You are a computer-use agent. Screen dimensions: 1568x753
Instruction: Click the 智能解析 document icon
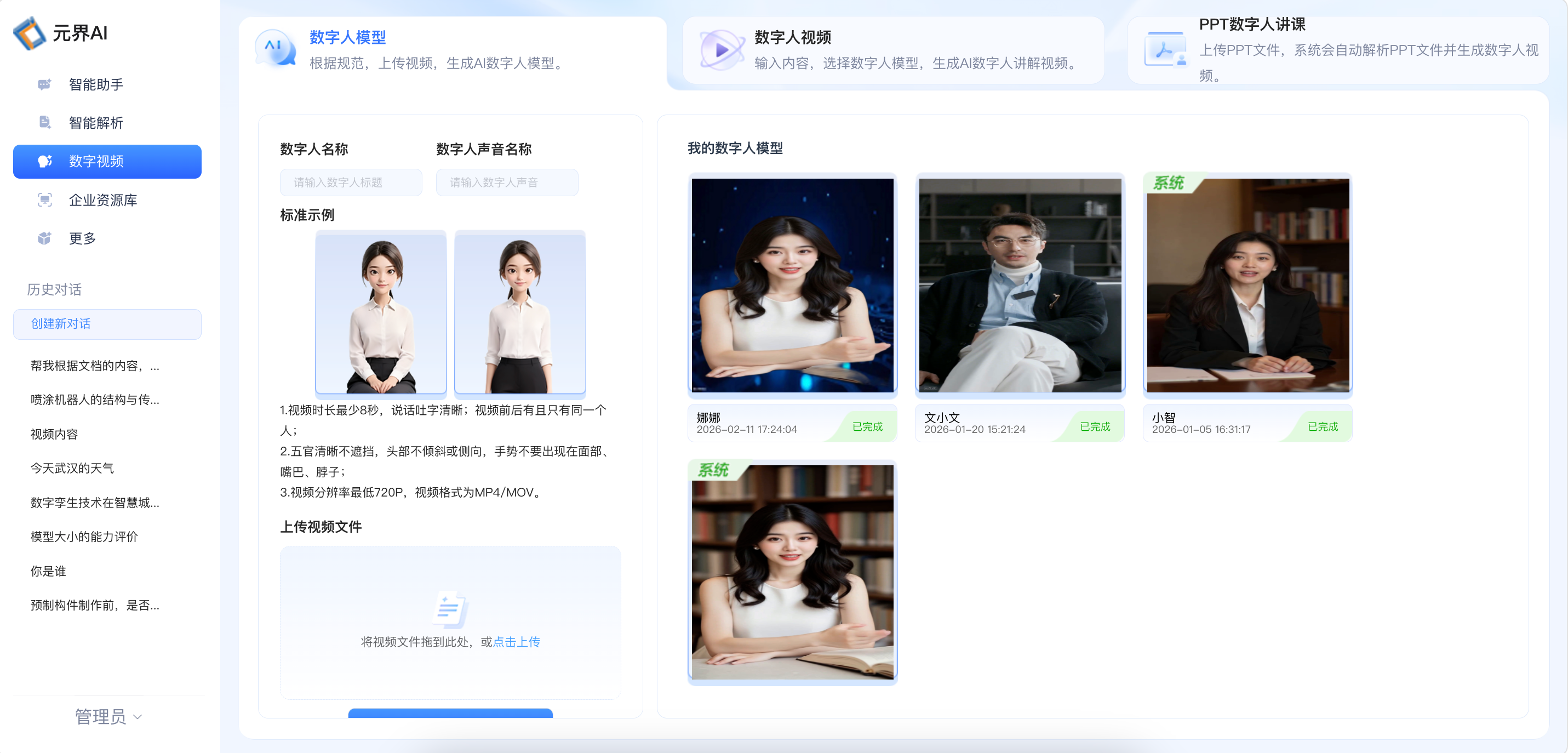(x=44, y=122)
